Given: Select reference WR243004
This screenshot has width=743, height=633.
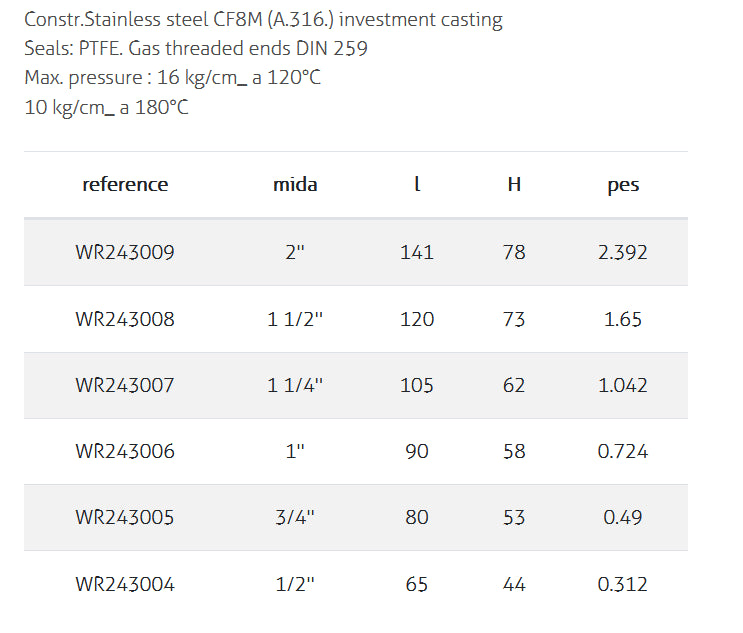Looking at the screenshot, I should (125, 584).
